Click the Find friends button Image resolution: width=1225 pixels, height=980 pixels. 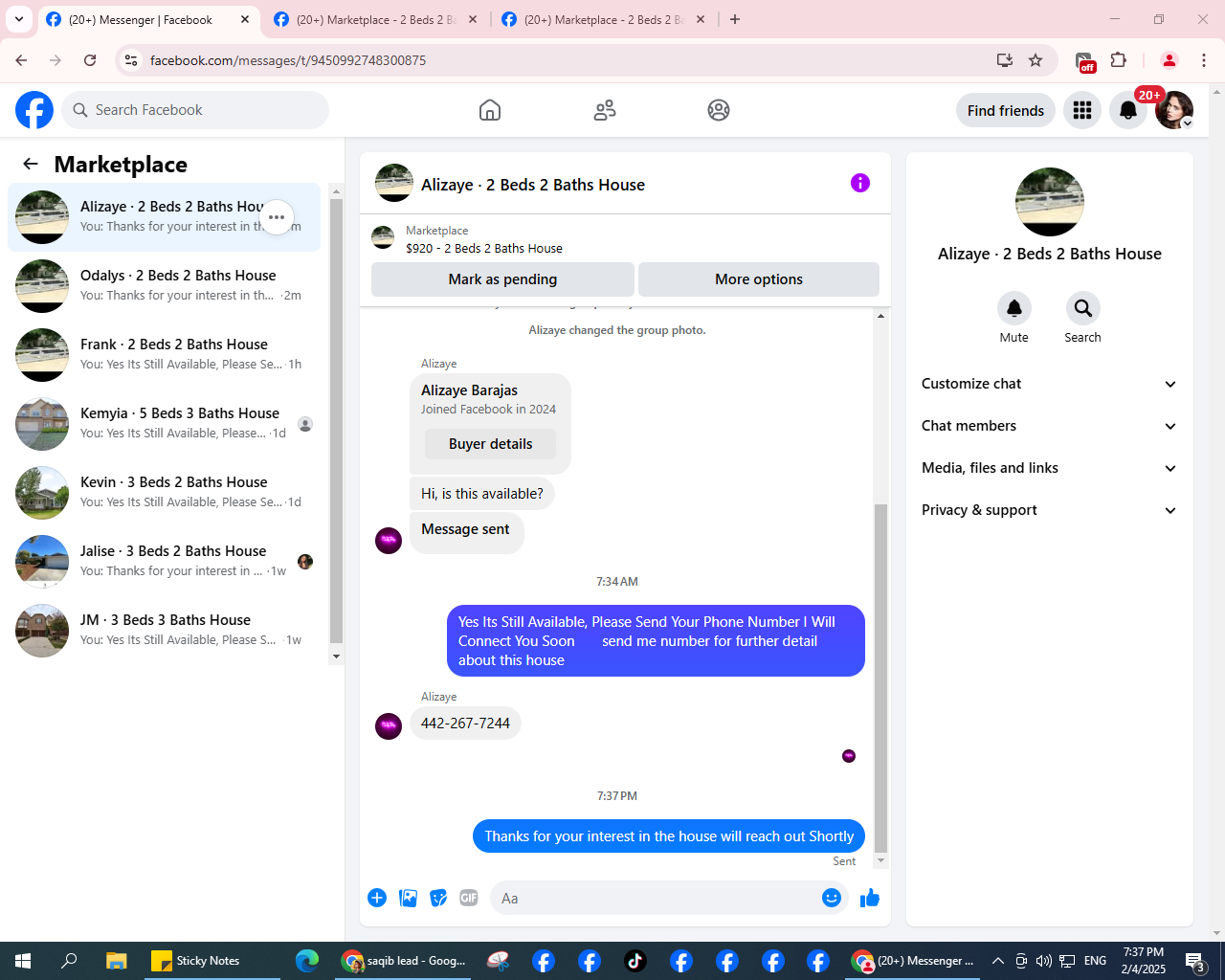(x=1006, y=110)
